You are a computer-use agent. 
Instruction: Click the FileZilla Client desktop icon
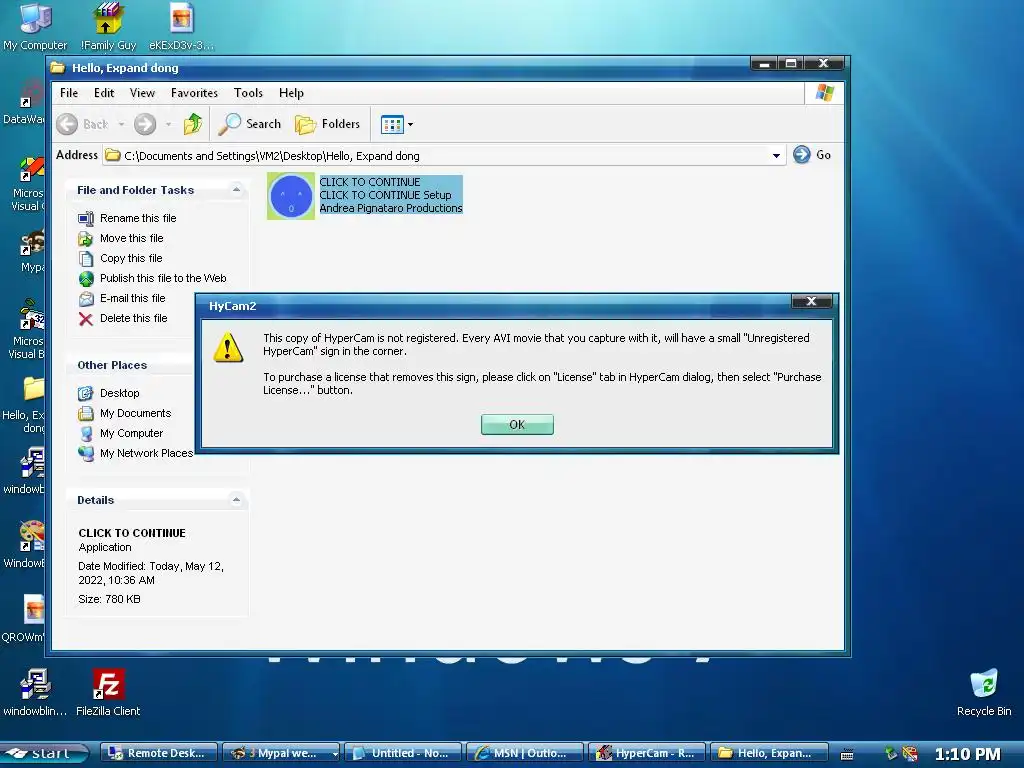coord(108,692)
